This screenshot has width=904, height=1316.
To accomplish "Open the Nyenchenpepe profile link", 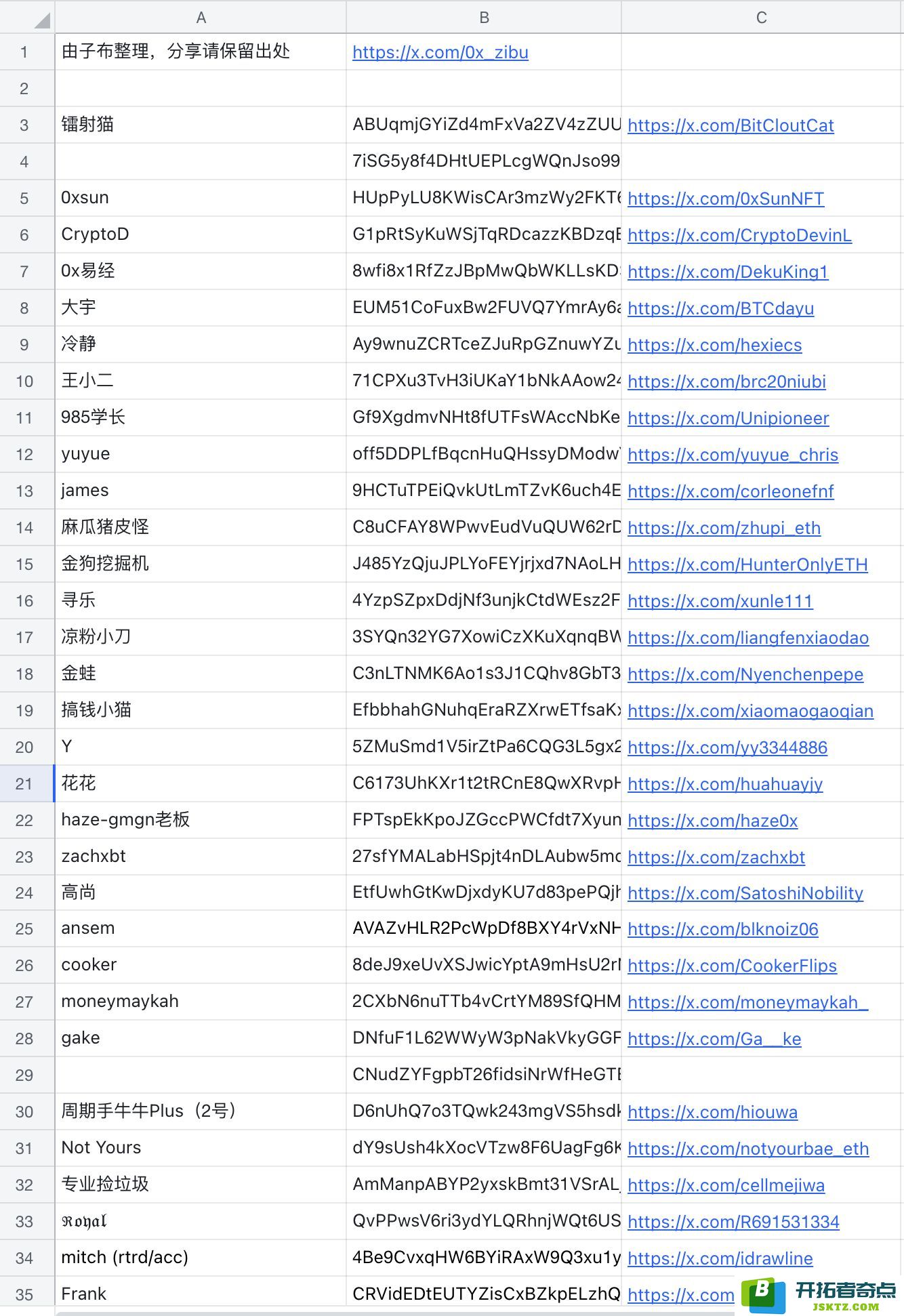I will click(x=745, y=674).
